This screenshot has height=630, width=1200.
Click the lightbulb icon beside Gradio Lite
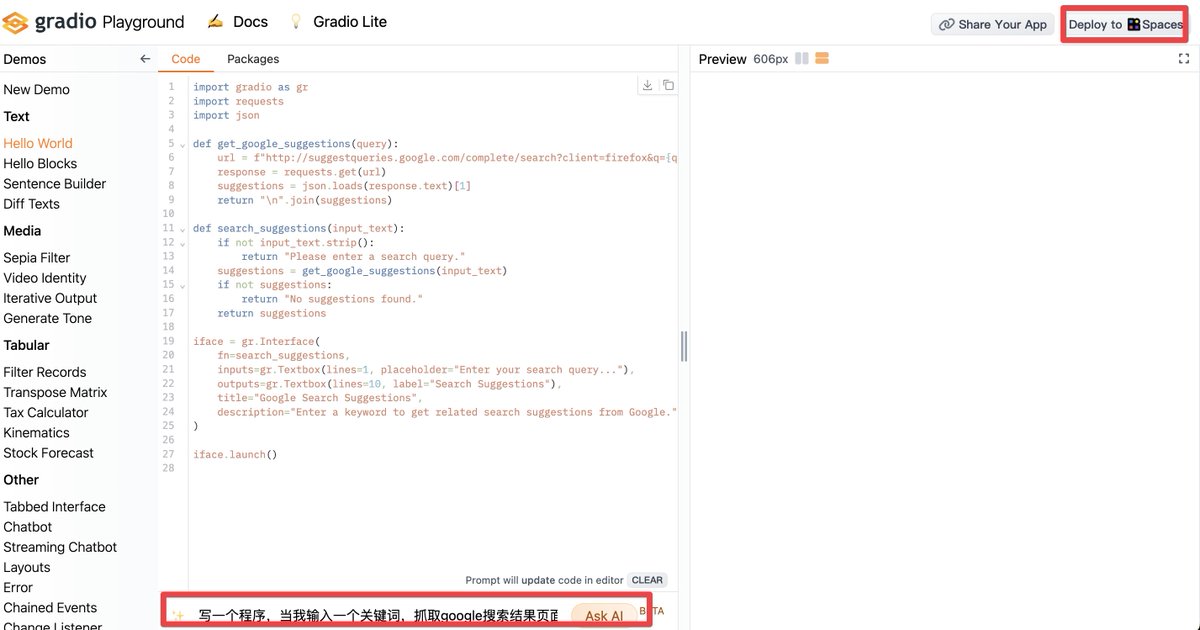click(296, 21)
